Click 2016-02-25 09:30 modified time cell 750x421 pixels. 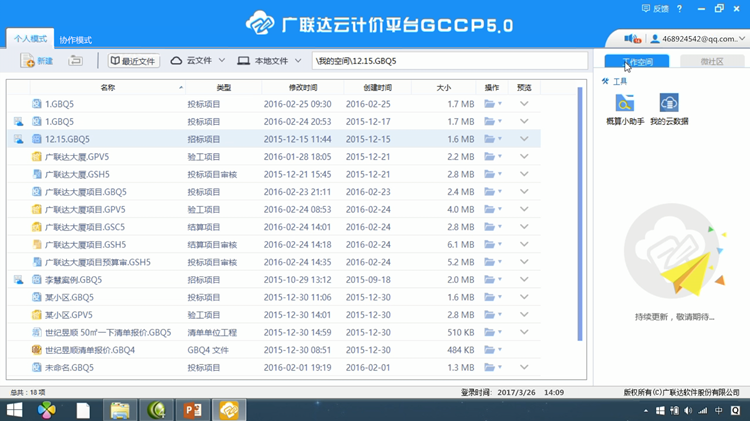(297, 104)
